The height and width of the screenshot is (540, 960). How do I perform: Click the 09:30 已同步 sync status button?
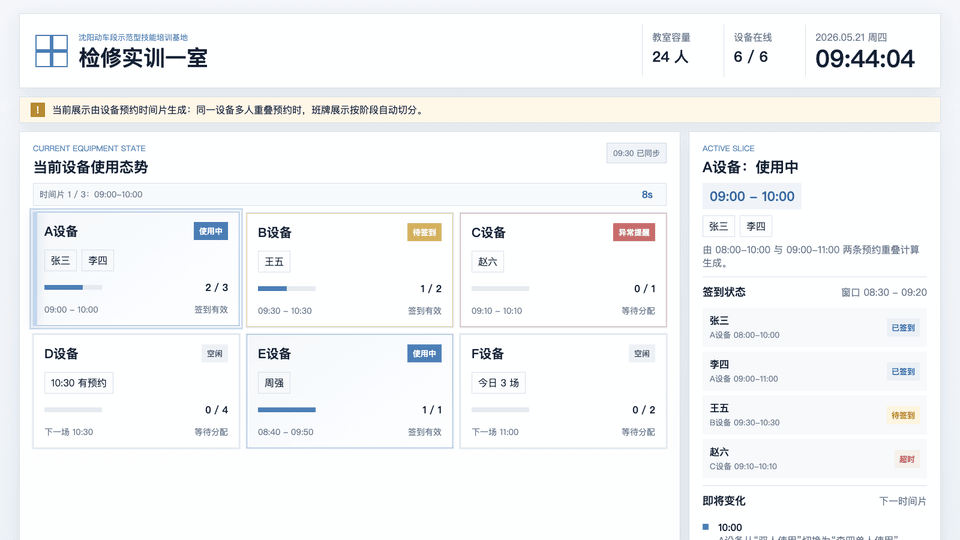click(x=636, y=153)
